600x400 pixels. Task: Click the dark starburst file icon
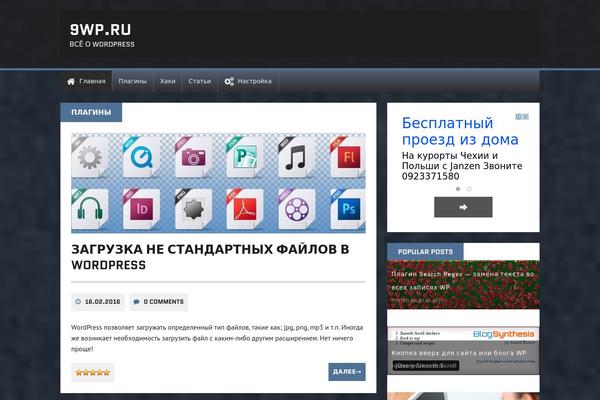click(193, 209)
